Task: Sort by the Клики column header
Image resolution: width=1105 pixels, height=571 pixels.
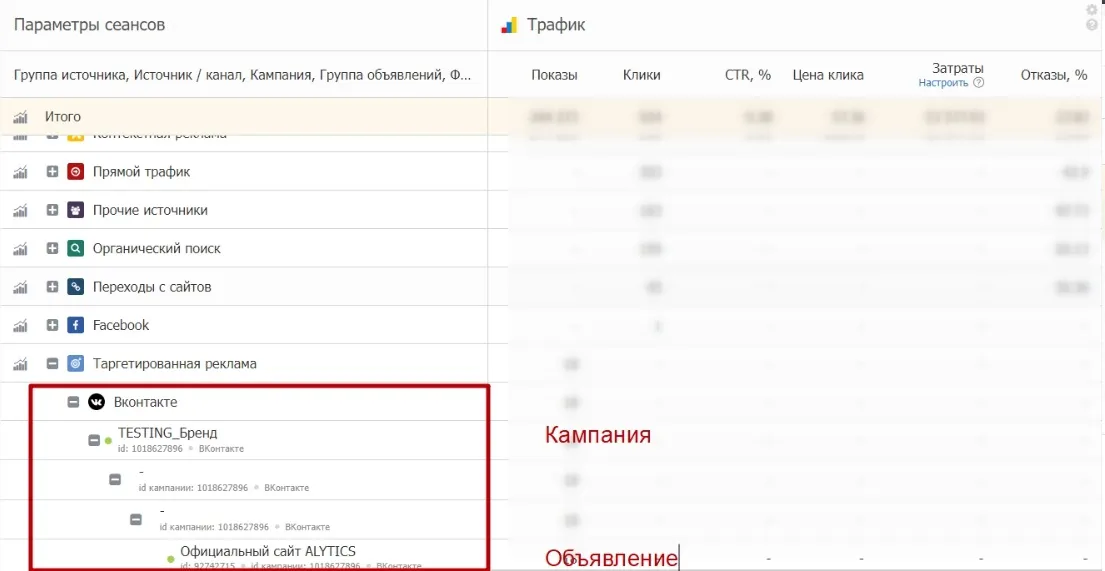Action: pyautogui.click(x=641, y=75)
